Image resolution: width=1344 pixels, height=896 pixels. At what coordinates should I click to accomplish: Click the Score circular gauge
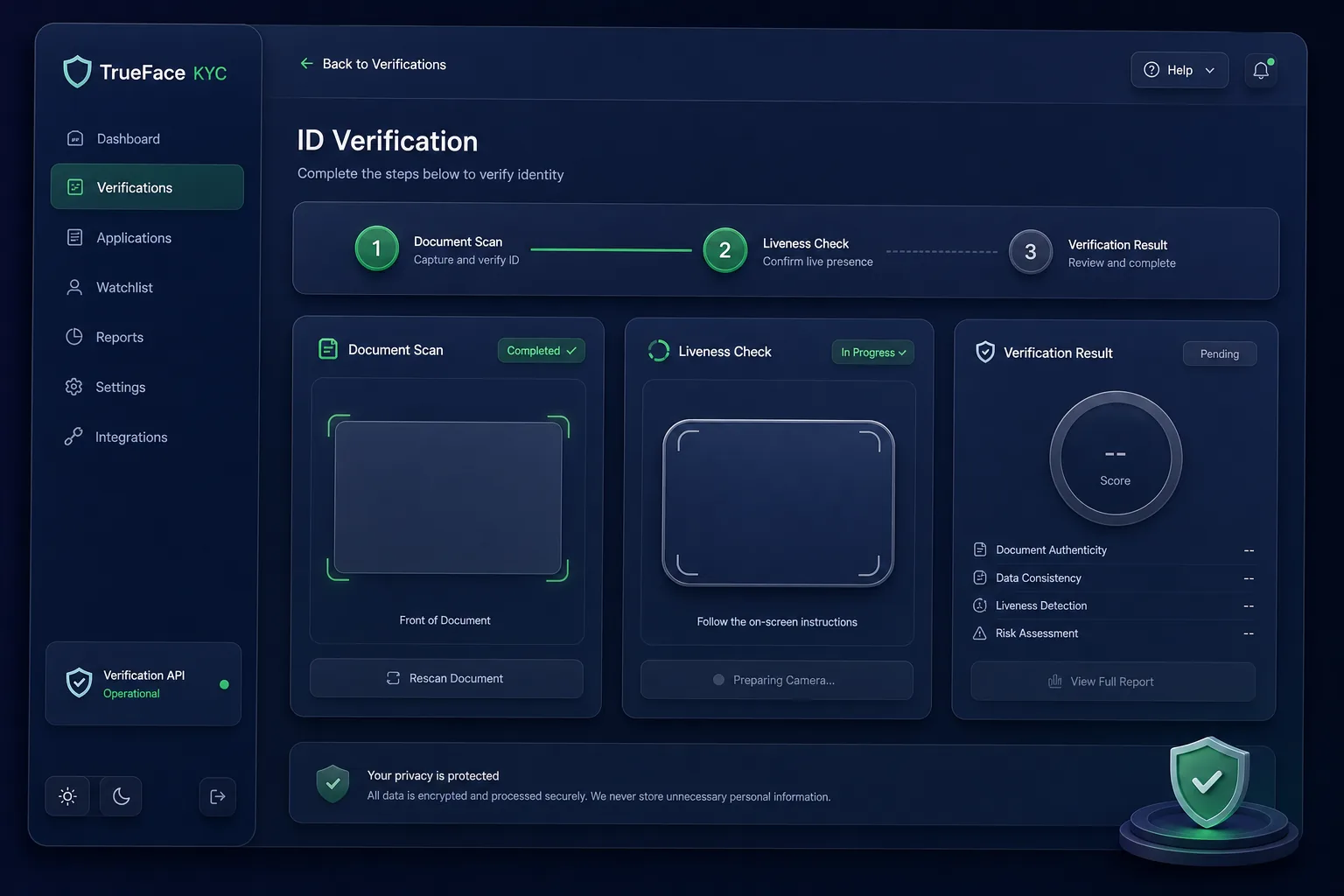1116,458
